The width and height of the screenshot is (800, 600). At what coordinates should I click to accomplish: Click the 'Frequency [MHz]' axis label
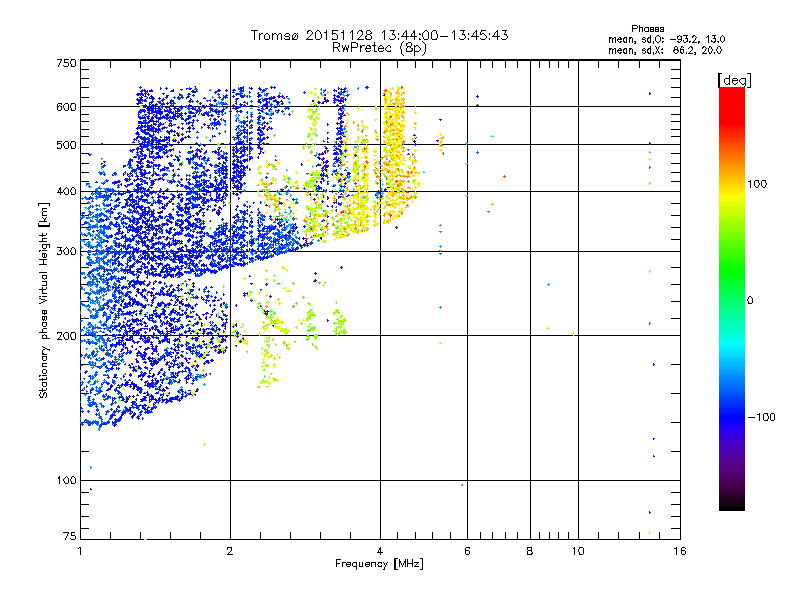pos(379,564)
